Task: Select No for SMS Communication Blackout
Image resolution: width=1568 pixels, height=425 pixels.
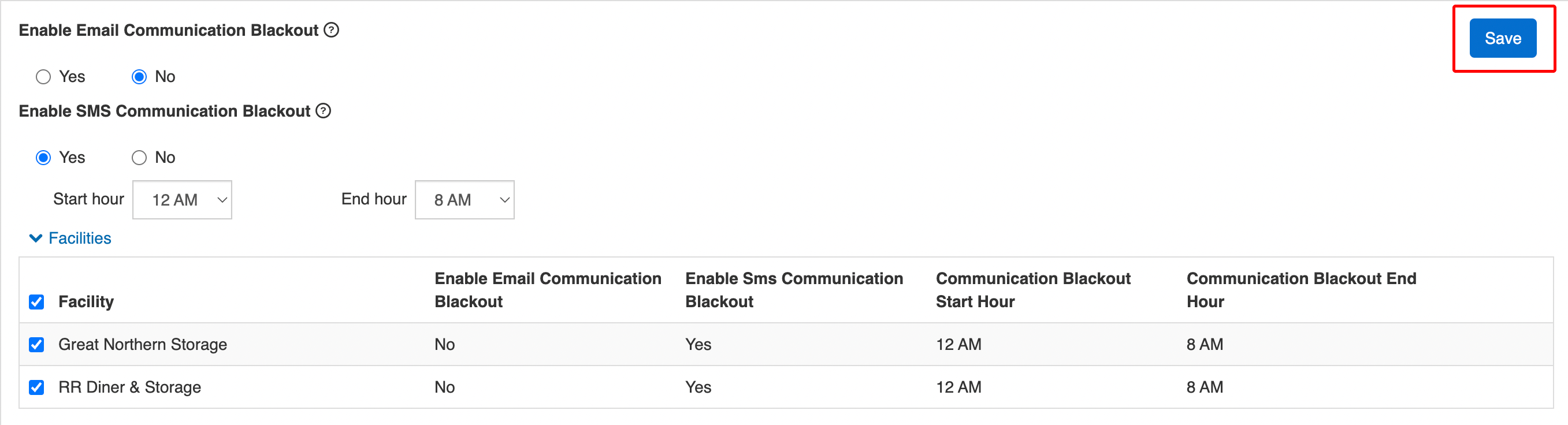Action: click(x=139, y=158)
